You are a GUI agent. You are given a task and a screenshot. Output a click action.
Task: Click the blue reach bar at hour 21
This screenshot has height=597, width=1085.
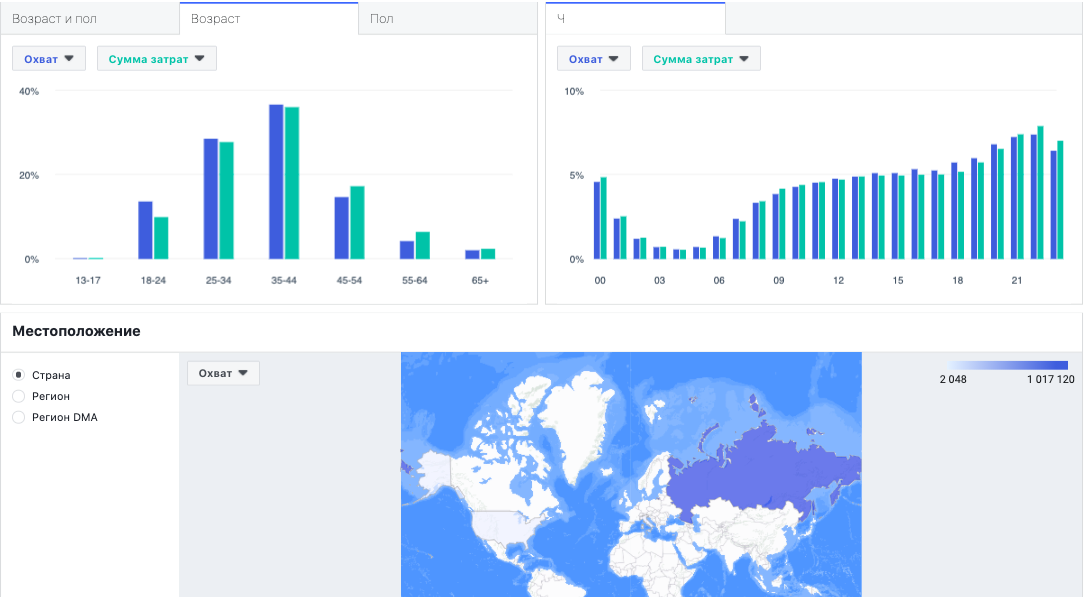1014,198
